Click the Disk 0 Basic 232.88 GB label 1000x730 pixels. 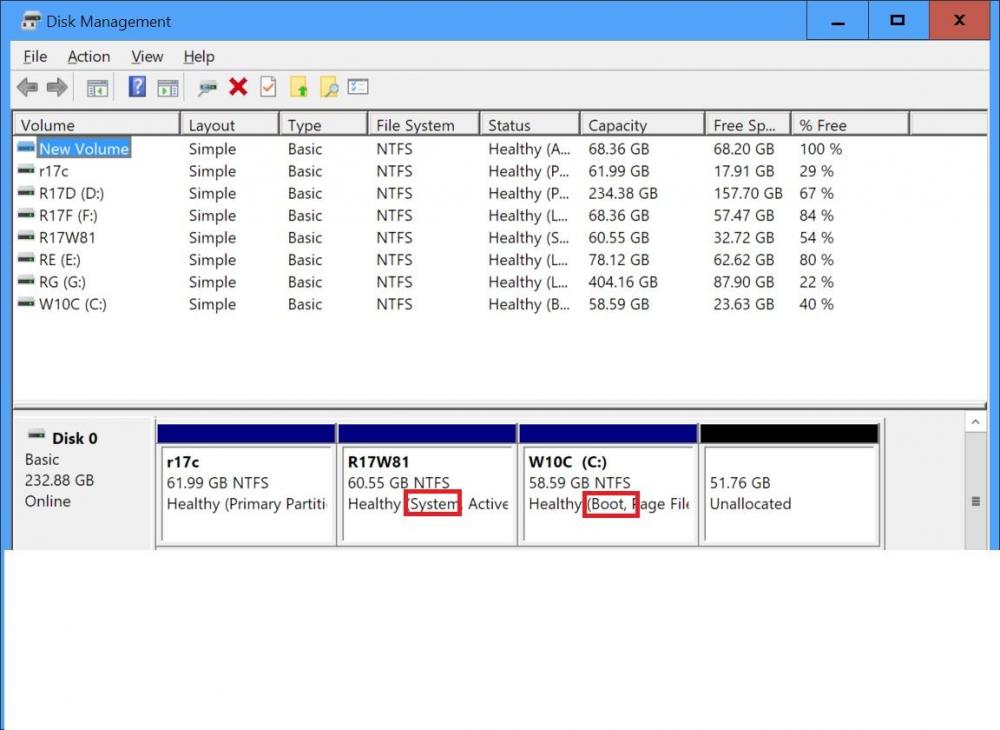tap(61, 470)
